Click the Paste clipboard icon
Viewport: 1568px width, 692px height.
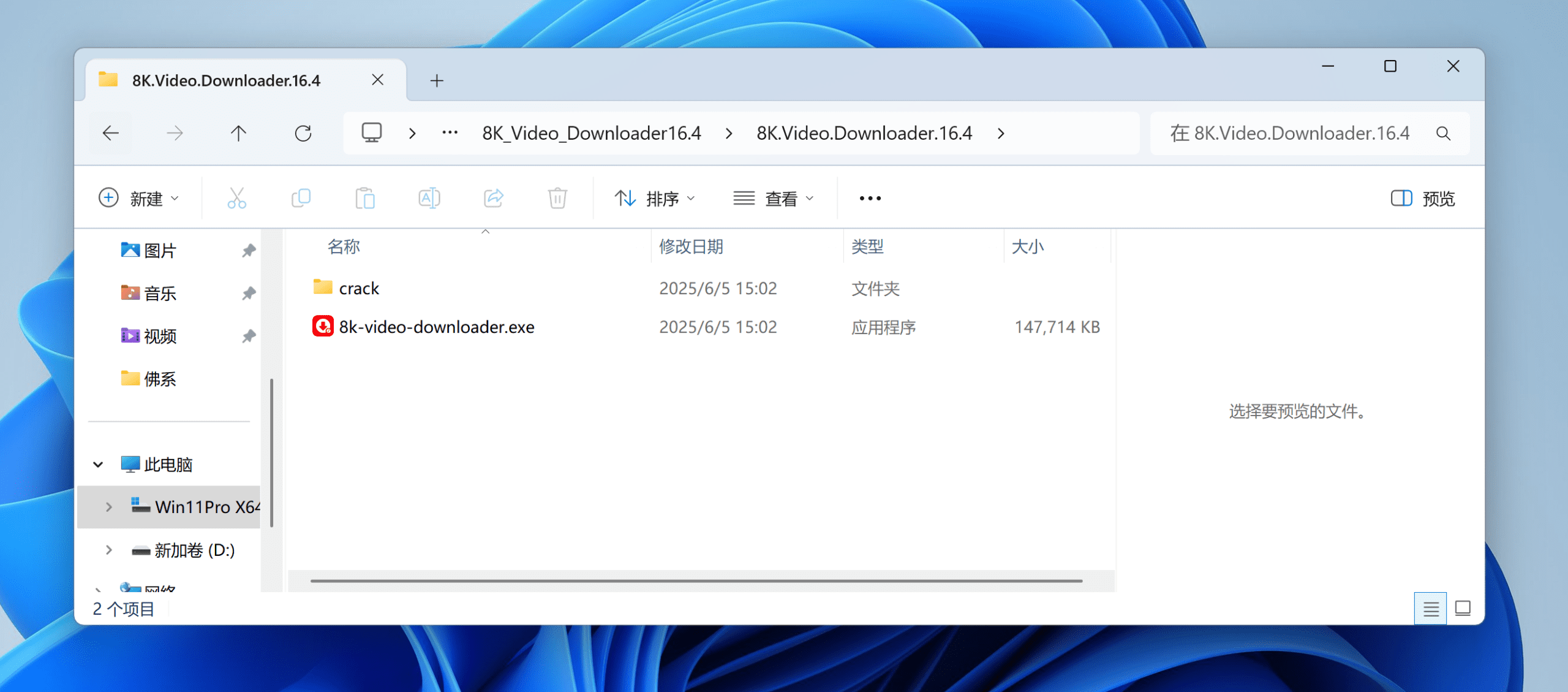(365, 198)
